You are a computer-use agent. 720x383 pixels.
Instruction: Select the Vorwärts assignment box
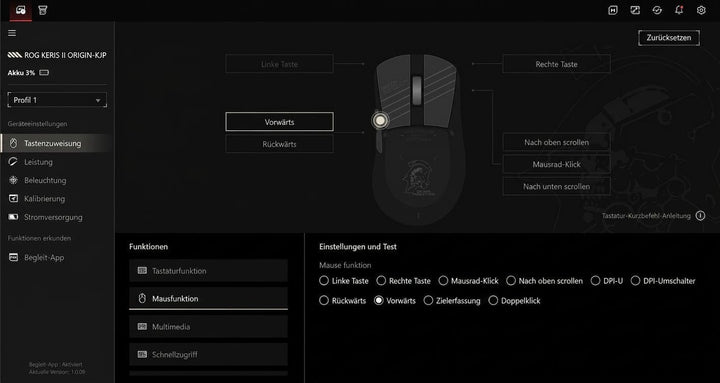pos(279,122)
